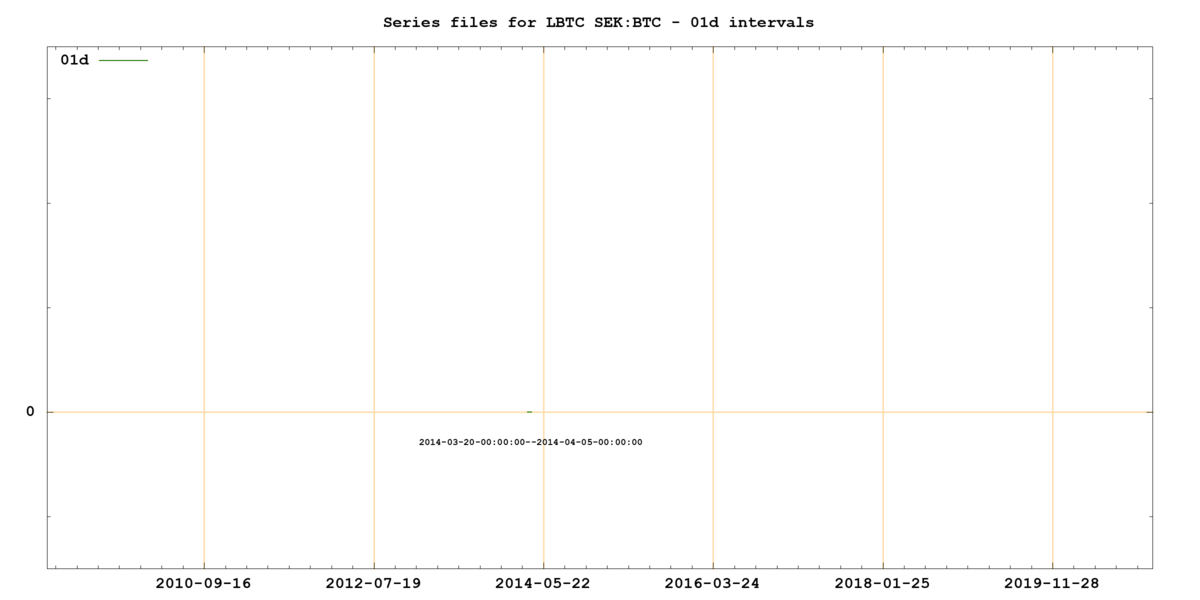Click the x-axis label 2012-07-19
1200x600 pixels.
coord(374,583)
